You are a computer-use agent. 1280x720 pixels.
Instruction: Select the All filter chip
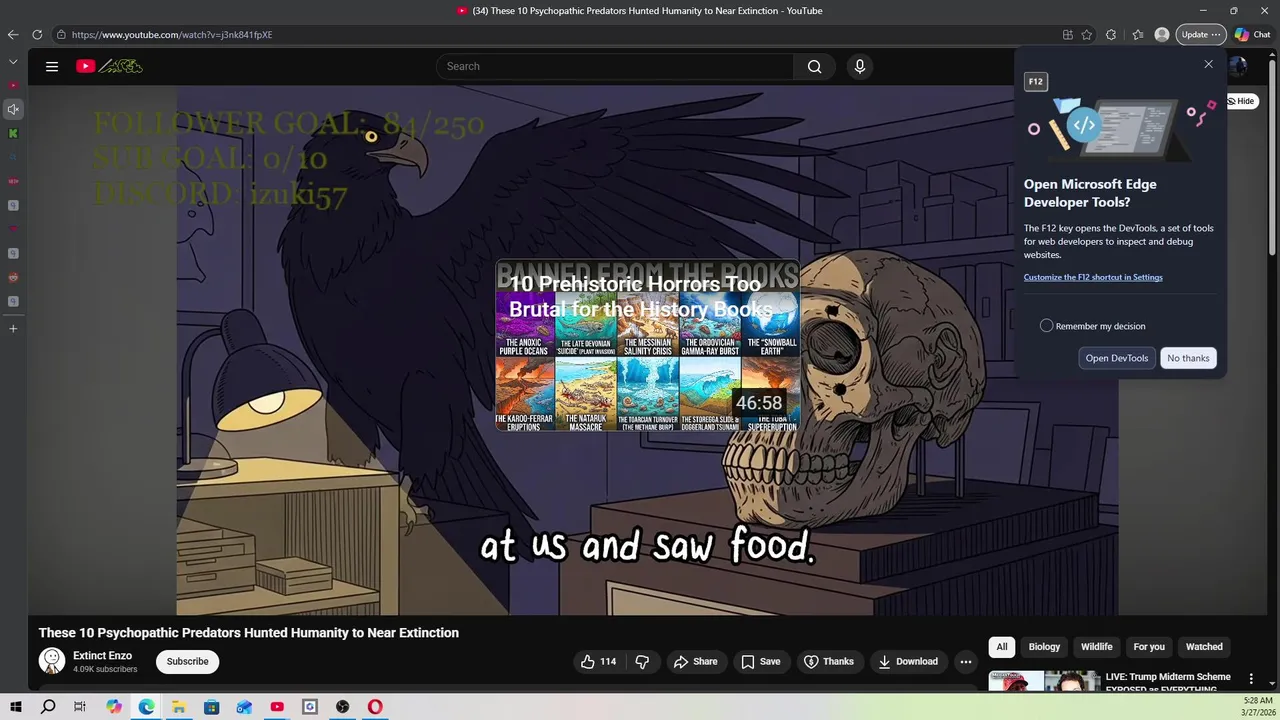point(1002,647)
